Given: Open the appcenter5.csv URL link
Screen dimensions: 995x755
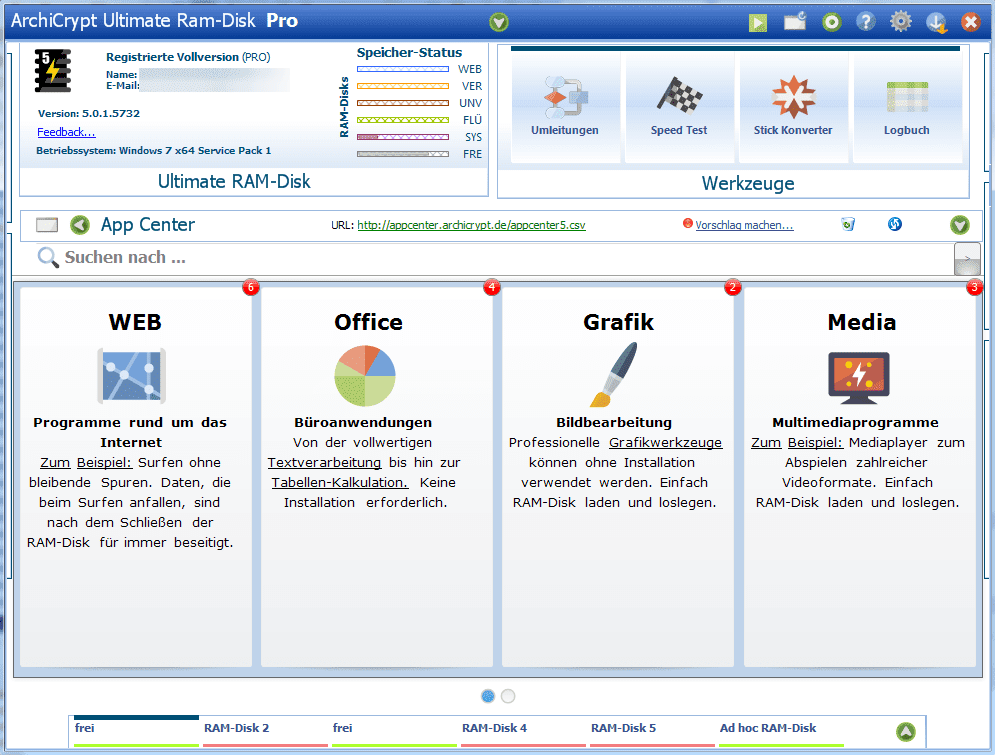Looking at the screenshot, I should 471,225.
